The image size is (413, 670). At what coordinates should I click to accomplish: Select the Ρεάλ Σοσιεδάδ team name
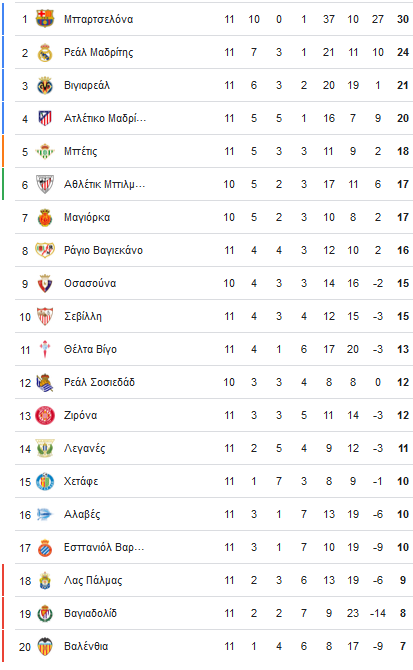pos(100,382)
